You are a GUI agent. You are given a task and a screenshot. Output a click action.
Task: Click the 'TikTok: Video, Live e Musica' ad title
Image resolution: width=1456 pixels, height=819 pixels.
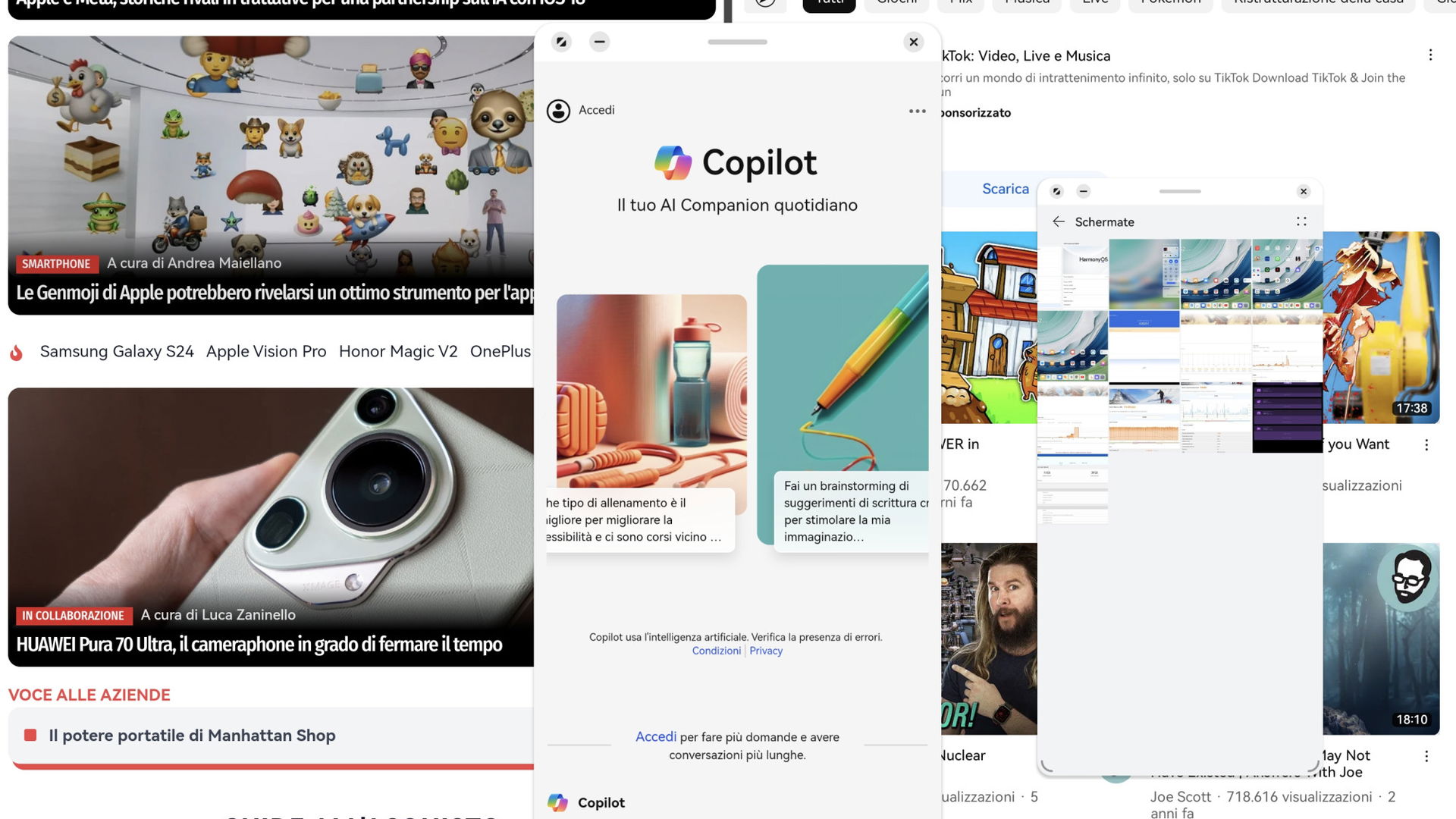1026,55
